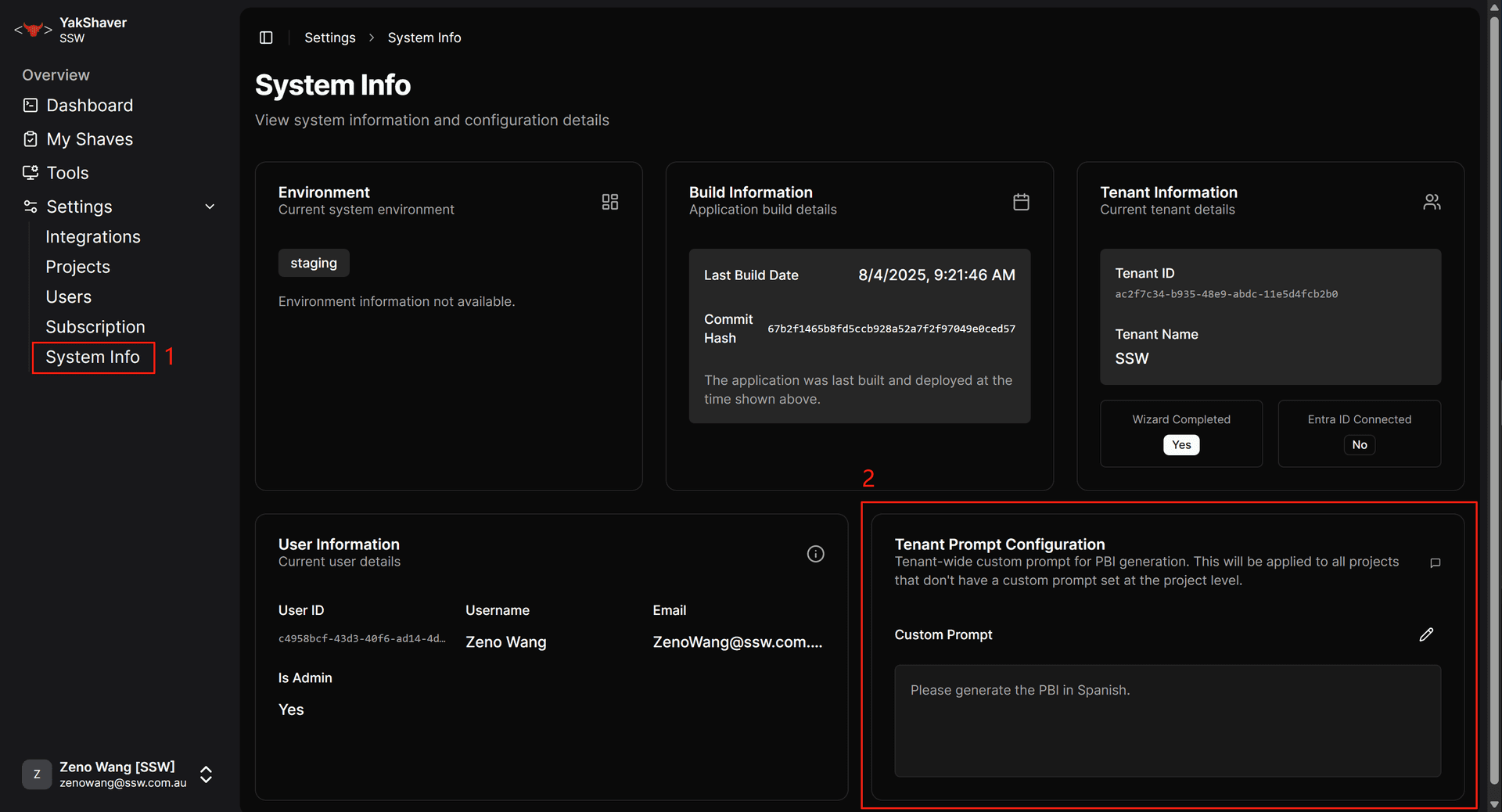The width and height of the screenshot is (1502, 812).
Task: Open the account switcher for Zeno Wang
Action: pyautogui.click(x=206, y=774)
